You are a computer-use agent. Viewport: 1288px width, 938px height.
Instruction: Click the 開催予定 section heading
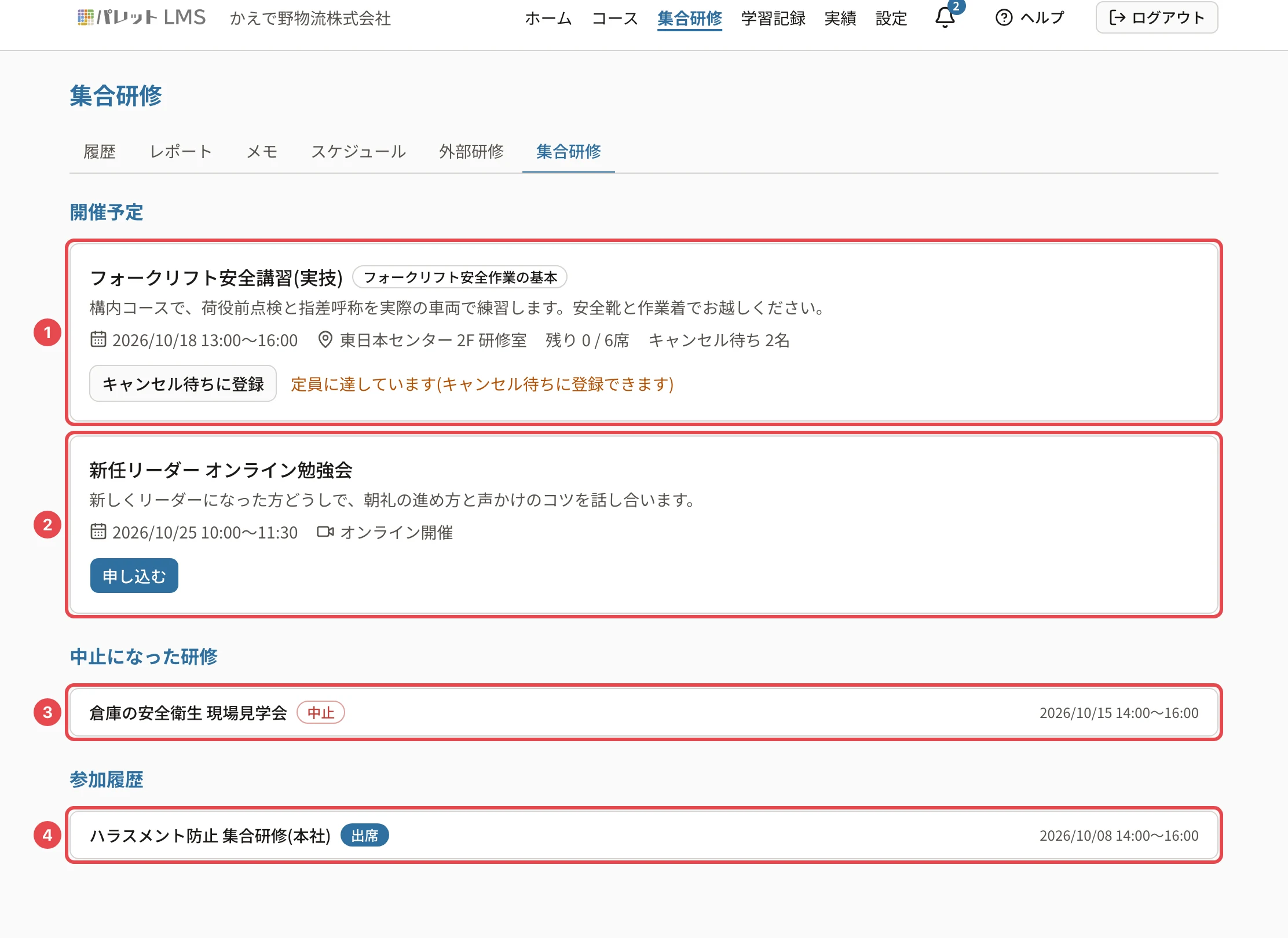(x=107, y=212)
